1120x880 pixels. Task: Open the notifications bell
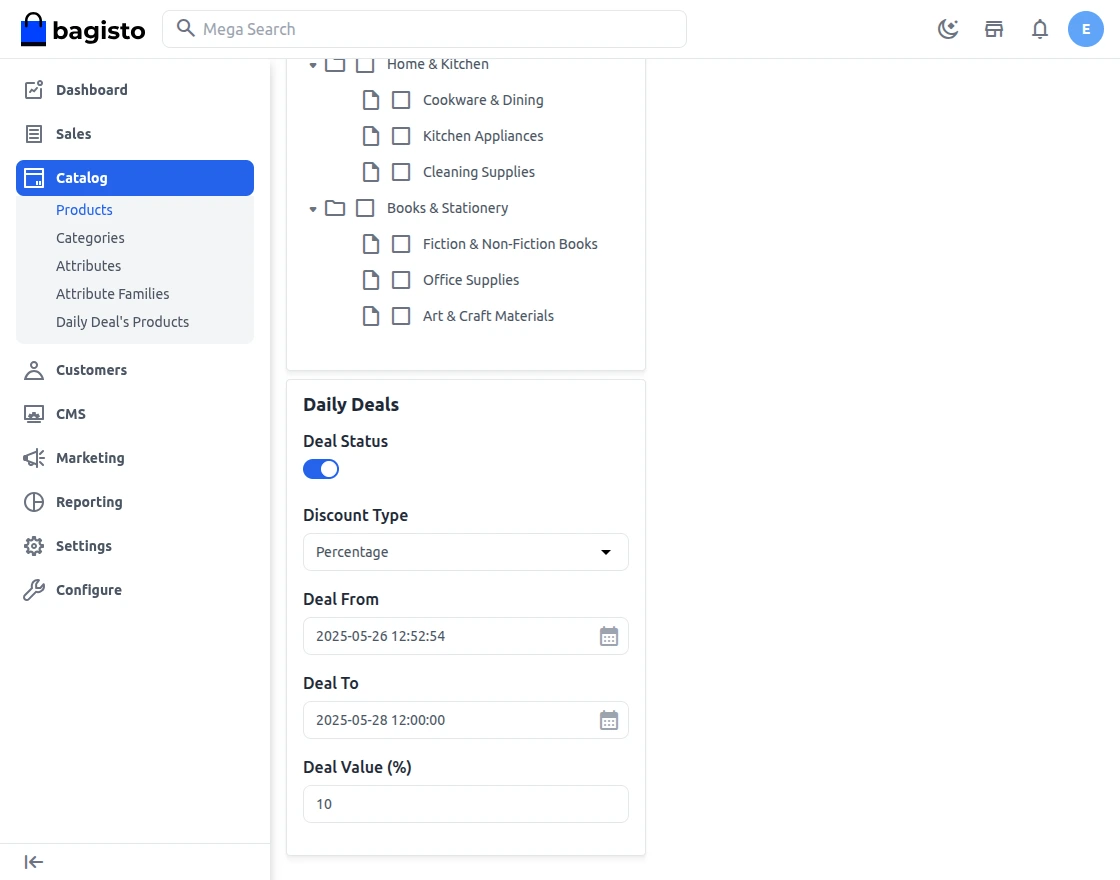click(x=1040, y=29)
